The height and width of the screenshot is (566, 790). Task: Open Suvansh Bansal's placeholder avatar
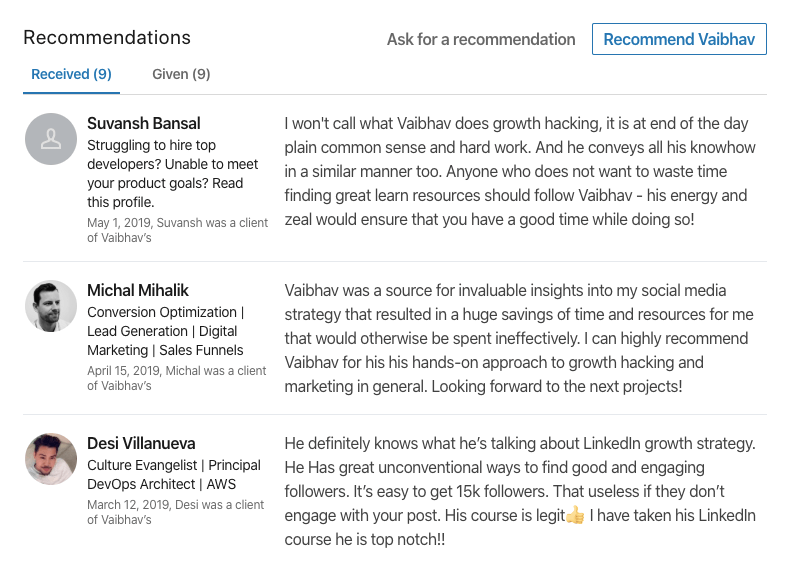coord(51,139)
